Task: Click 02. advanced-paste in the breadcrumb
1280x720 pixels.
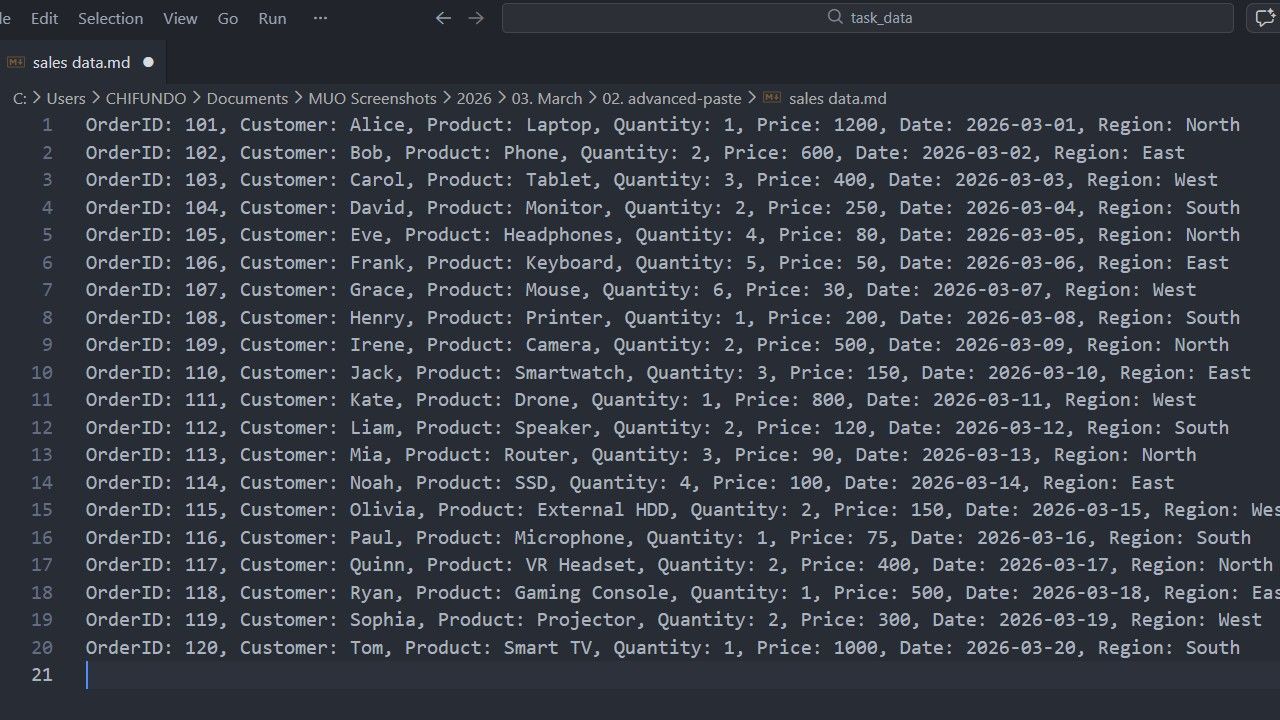Action: click(672, 98)
